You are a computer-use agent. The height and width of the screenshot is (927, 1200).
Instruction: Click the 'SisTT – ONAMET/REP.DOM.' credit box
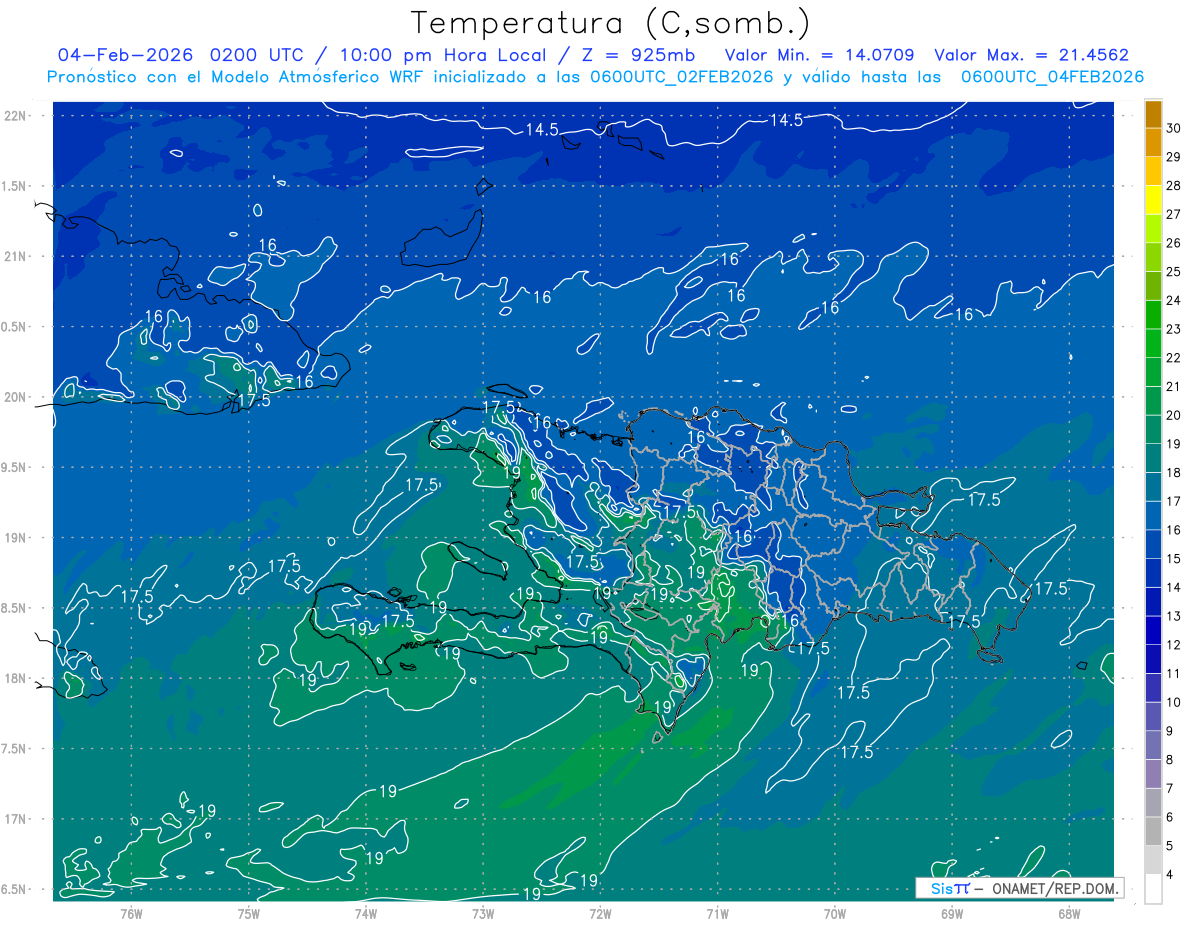[x=1019, y=888]
